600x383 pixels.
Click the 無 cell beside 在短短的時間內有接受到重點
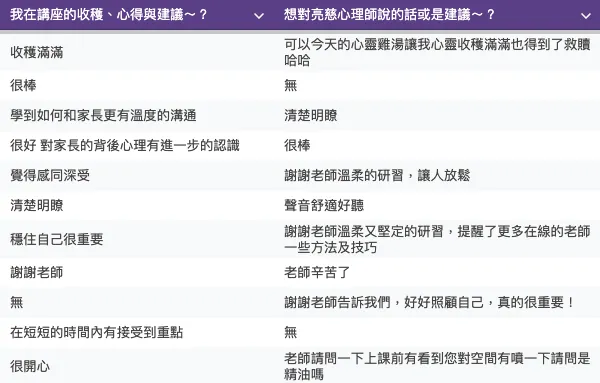437,332
